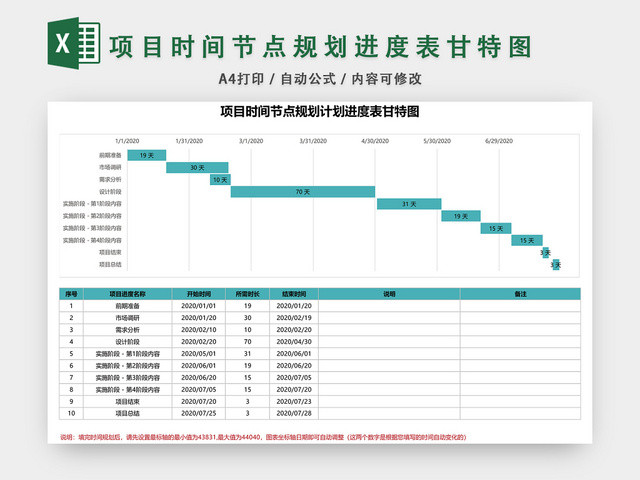
Task: Select the 19天 bar for 前期准备 in chart
Action: click(x=147, y=155)
